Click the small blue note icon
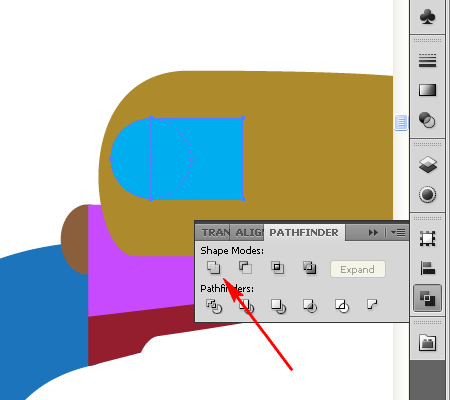Image resolution: width=450 pixels, height=400 pixels. pos(401,122)
